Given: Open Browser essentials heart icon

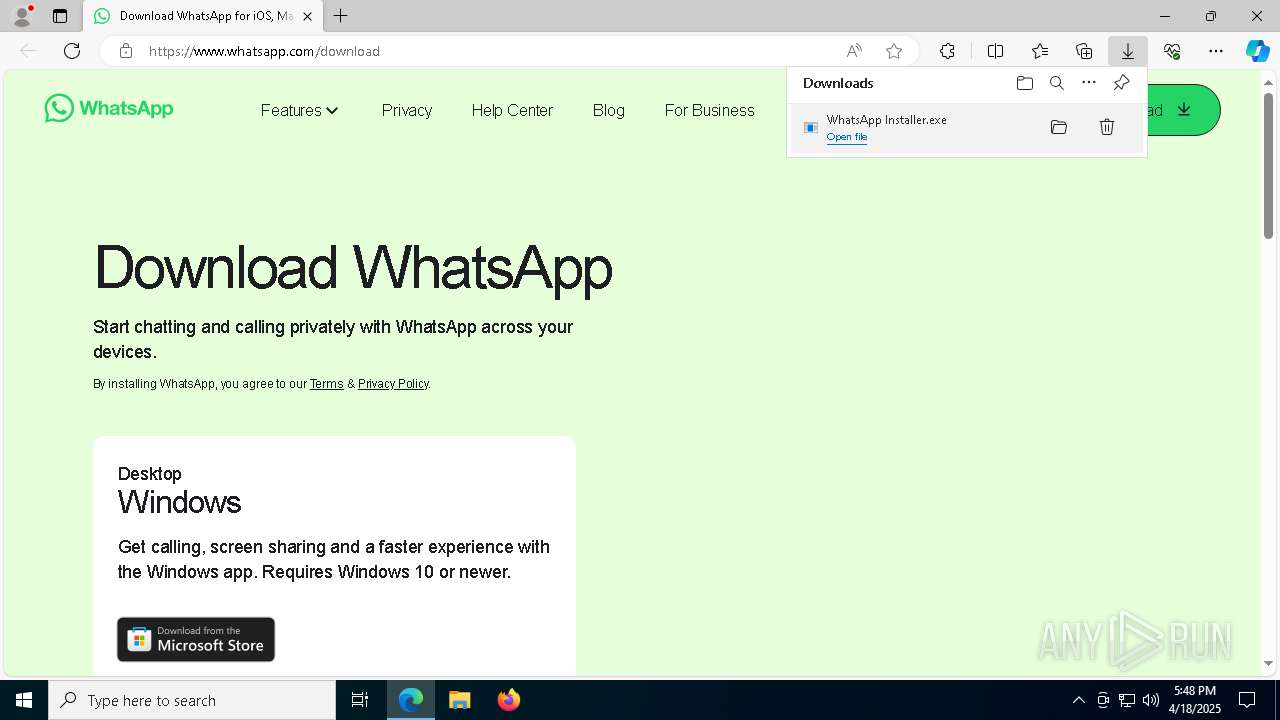Looking at the screenshot, I should [1172, 51].
